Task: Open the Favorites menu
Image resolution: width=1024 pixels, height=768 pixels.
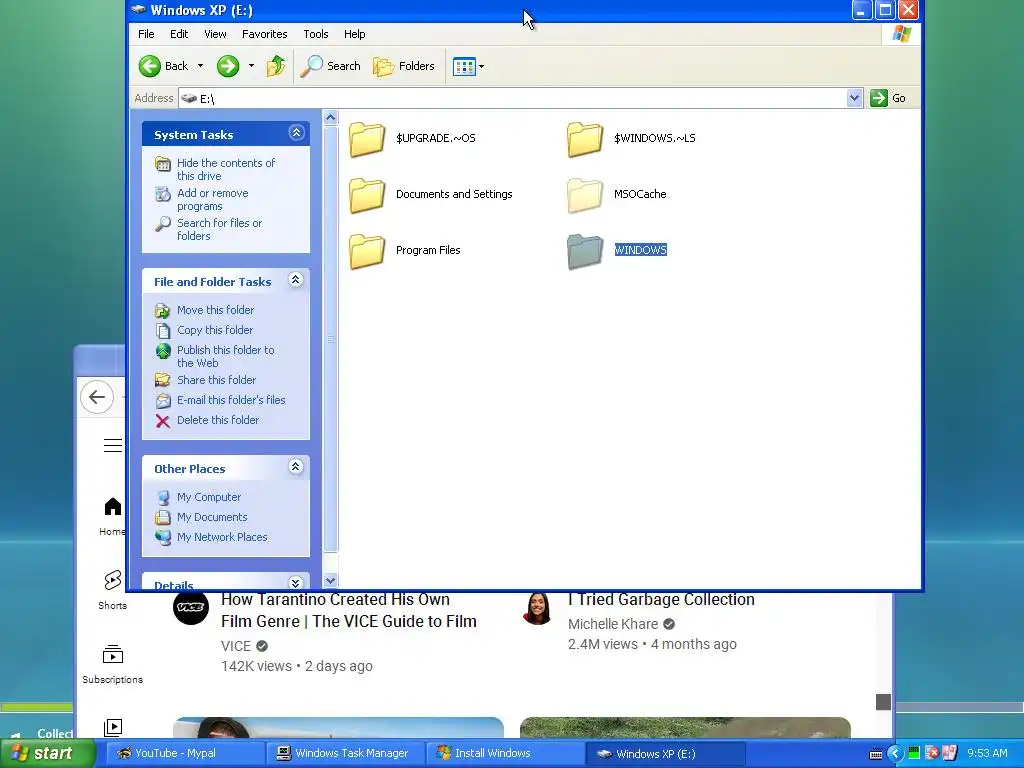Action: tap(264, 34)
